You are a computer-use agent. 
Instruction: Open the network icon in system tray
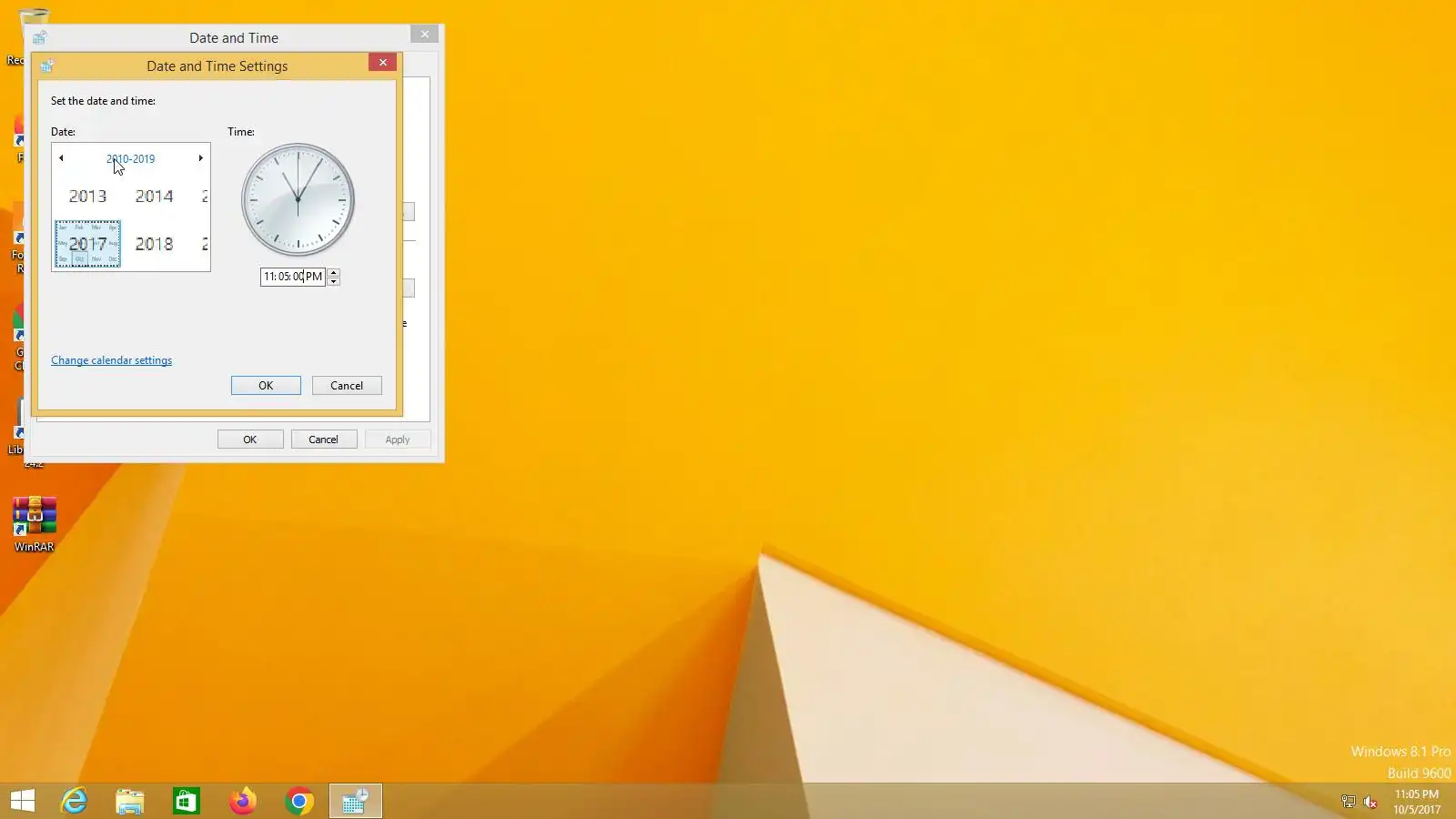click(x=1349, y=802)
